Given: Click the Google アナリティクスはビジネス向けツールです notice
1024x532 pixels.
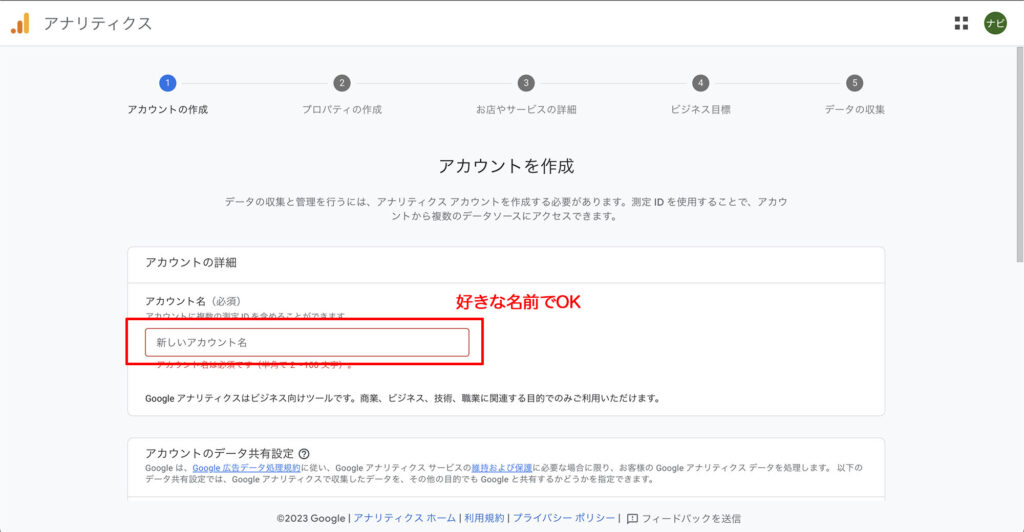Looking at the screenshot, I should (402, 398).
